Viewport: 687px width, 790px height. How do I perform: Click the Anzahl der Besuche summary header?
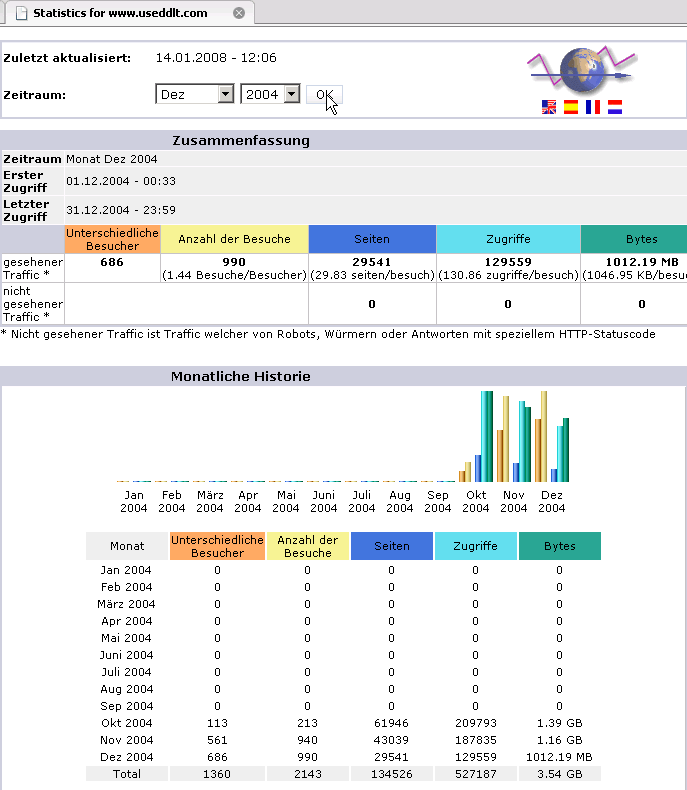pyautogui.click(x=234, y=239)
